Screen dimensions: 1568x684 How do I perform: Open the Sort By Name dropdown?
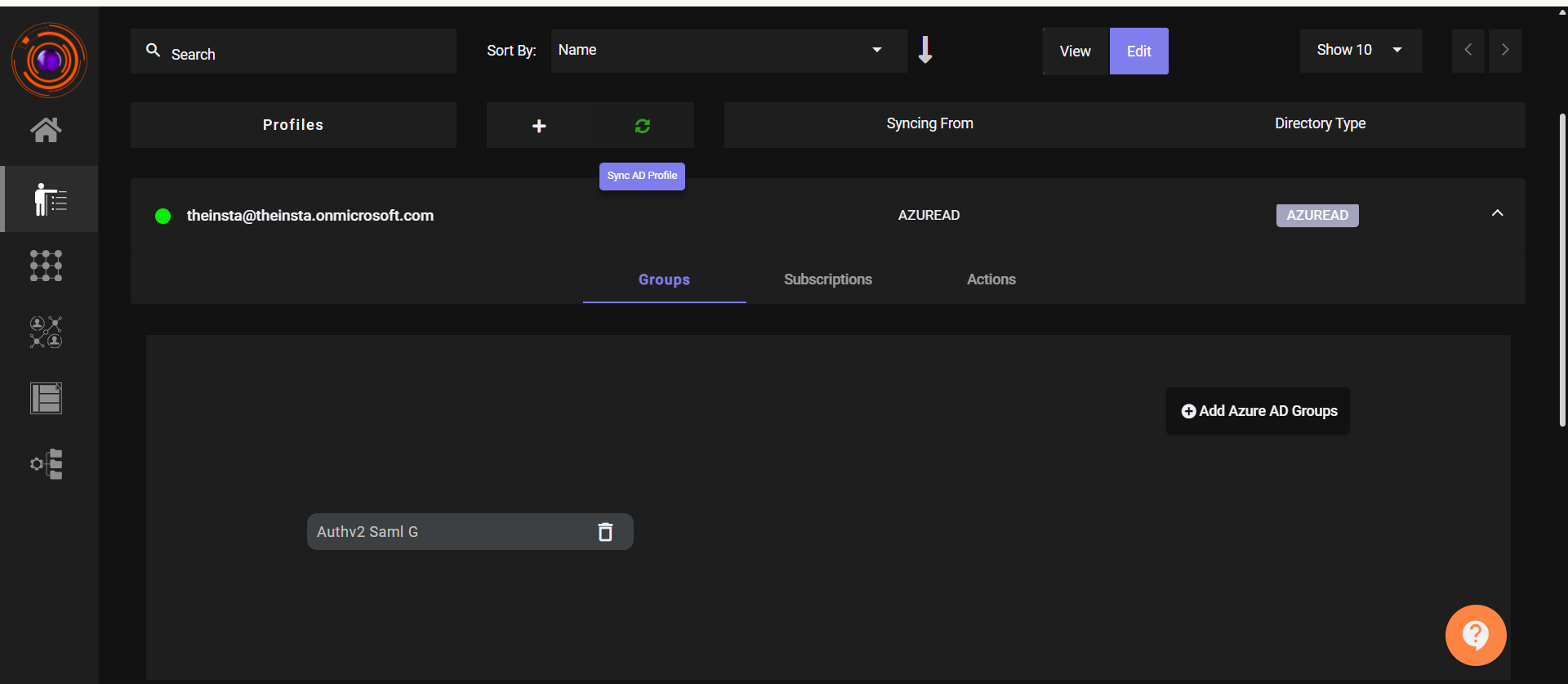point(728,51)
